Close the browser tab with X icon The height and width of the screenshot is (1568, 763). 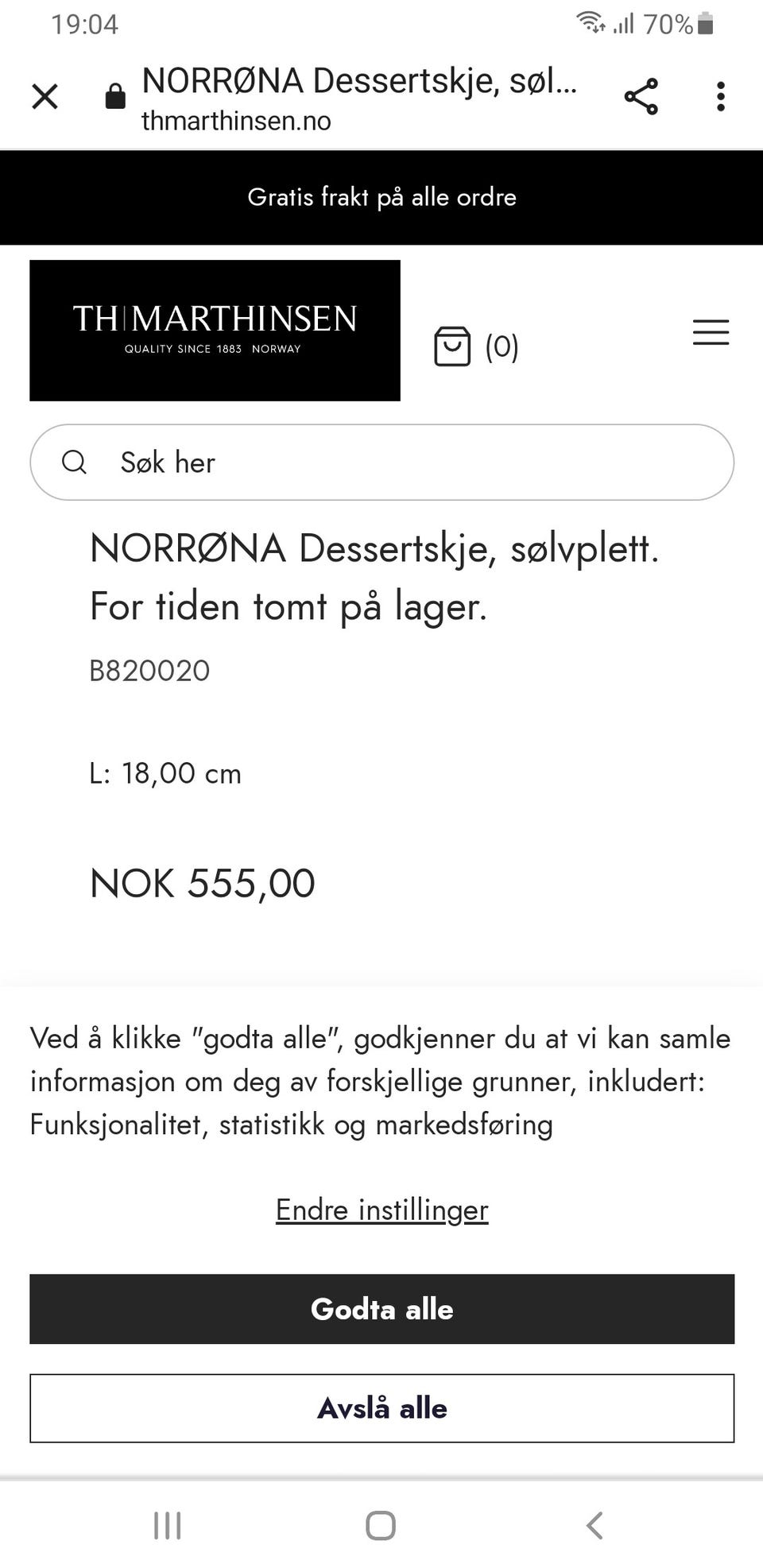[45, 97]
